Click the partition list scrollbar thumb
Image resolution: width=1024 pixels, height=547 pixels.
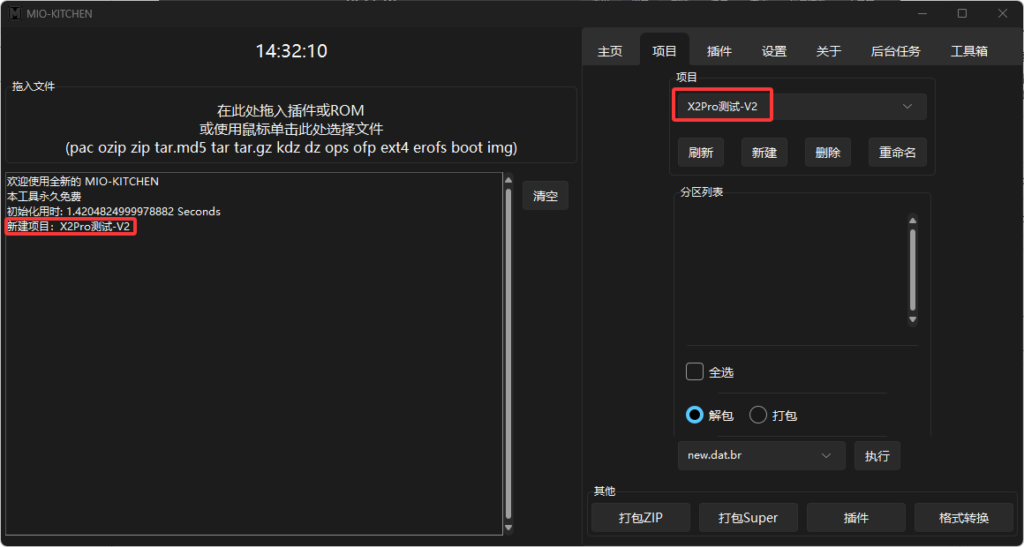[x=912, y=270]
